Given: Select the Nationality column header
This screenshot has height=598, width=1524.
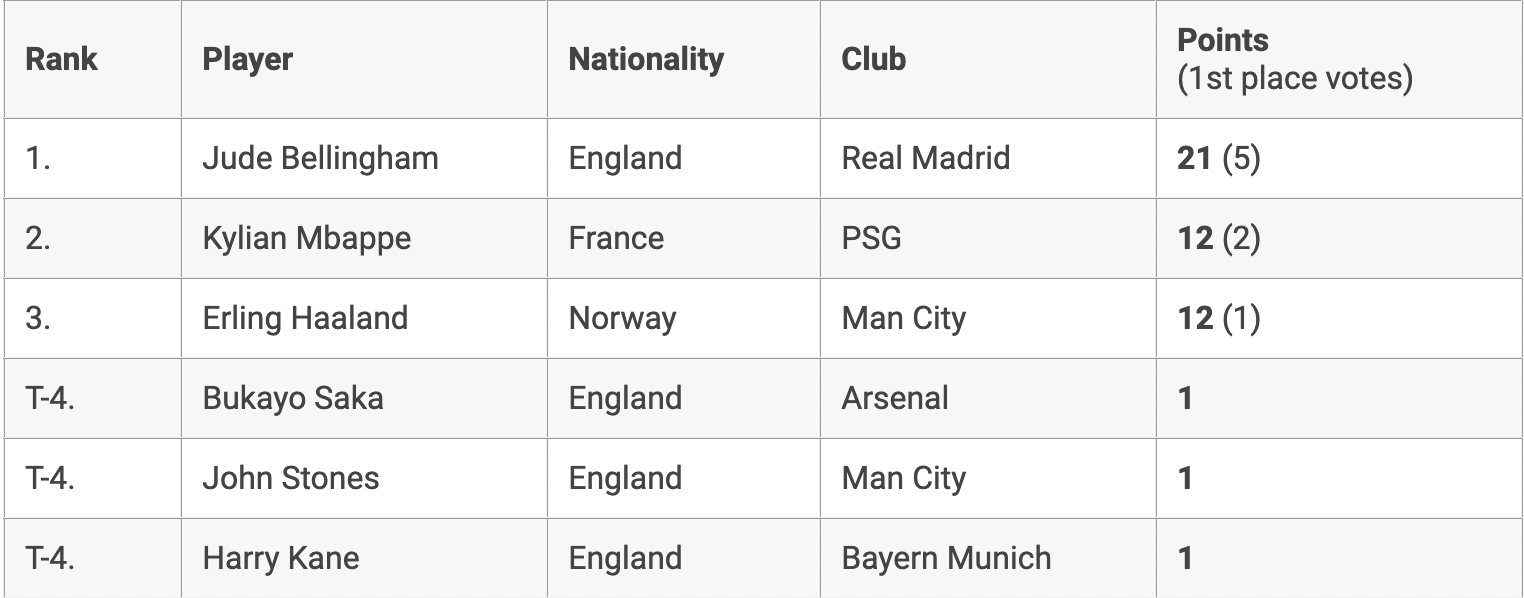Looking at the screenshot, I should point(645,59).
